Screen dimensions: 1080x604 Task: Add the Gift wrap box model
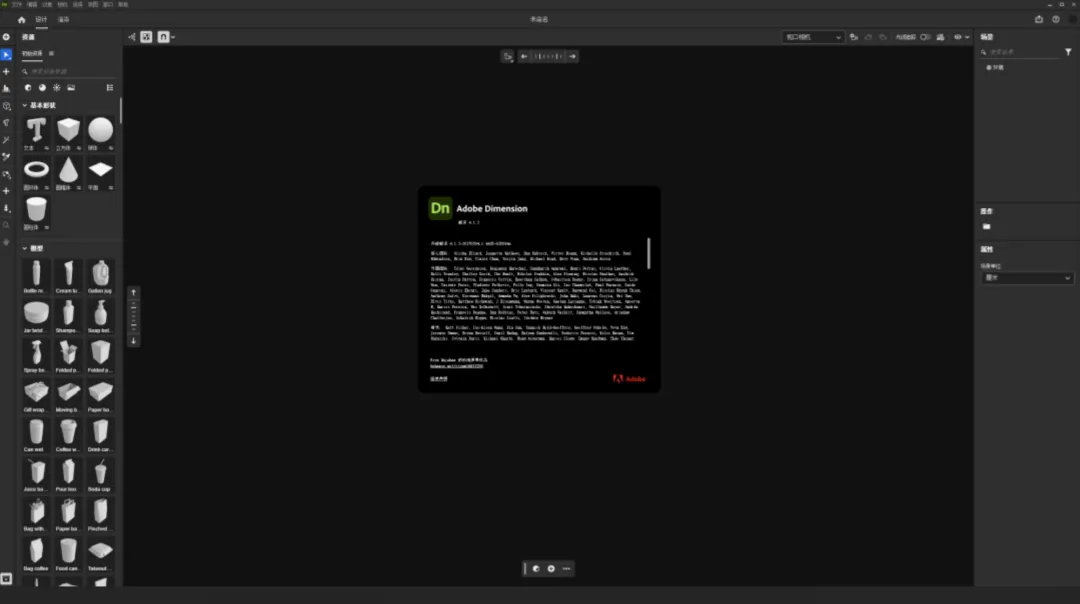click(36, 393)
